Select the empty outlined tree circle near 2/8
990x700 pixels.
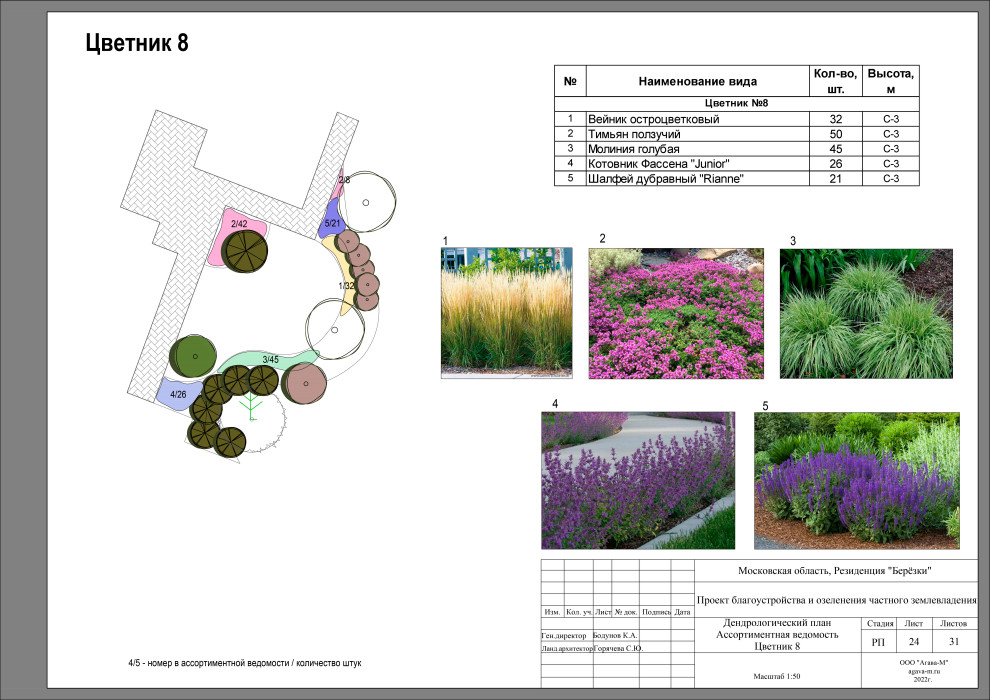[368, 203]
